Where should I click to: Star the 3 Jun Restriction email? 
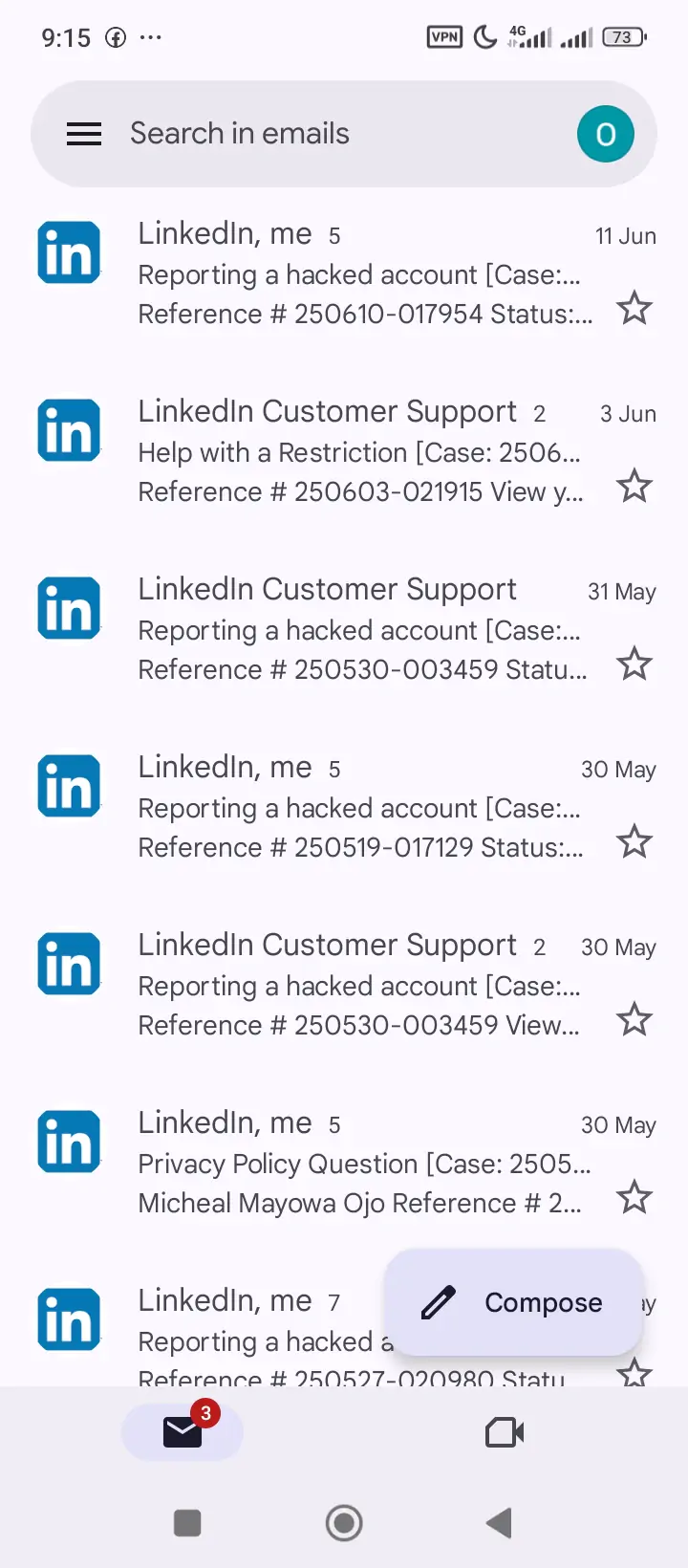(634, 487)
